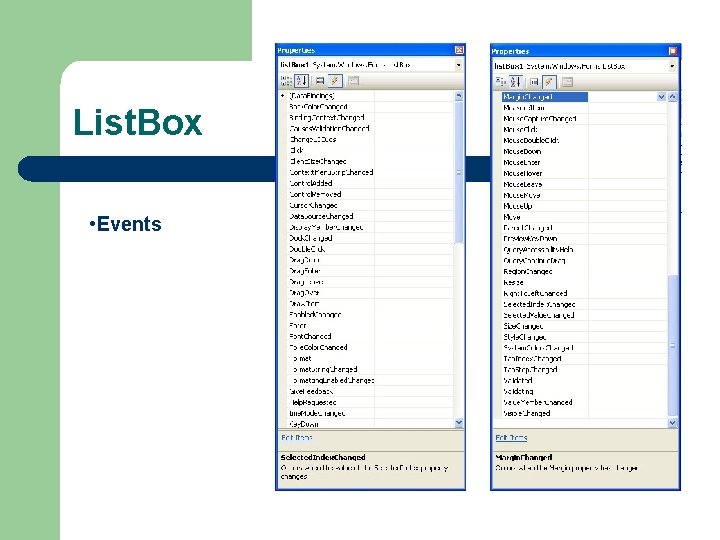
Task: Click Alphabetical sort icon in window showing MarginChanged
Action: click(516, 82)
